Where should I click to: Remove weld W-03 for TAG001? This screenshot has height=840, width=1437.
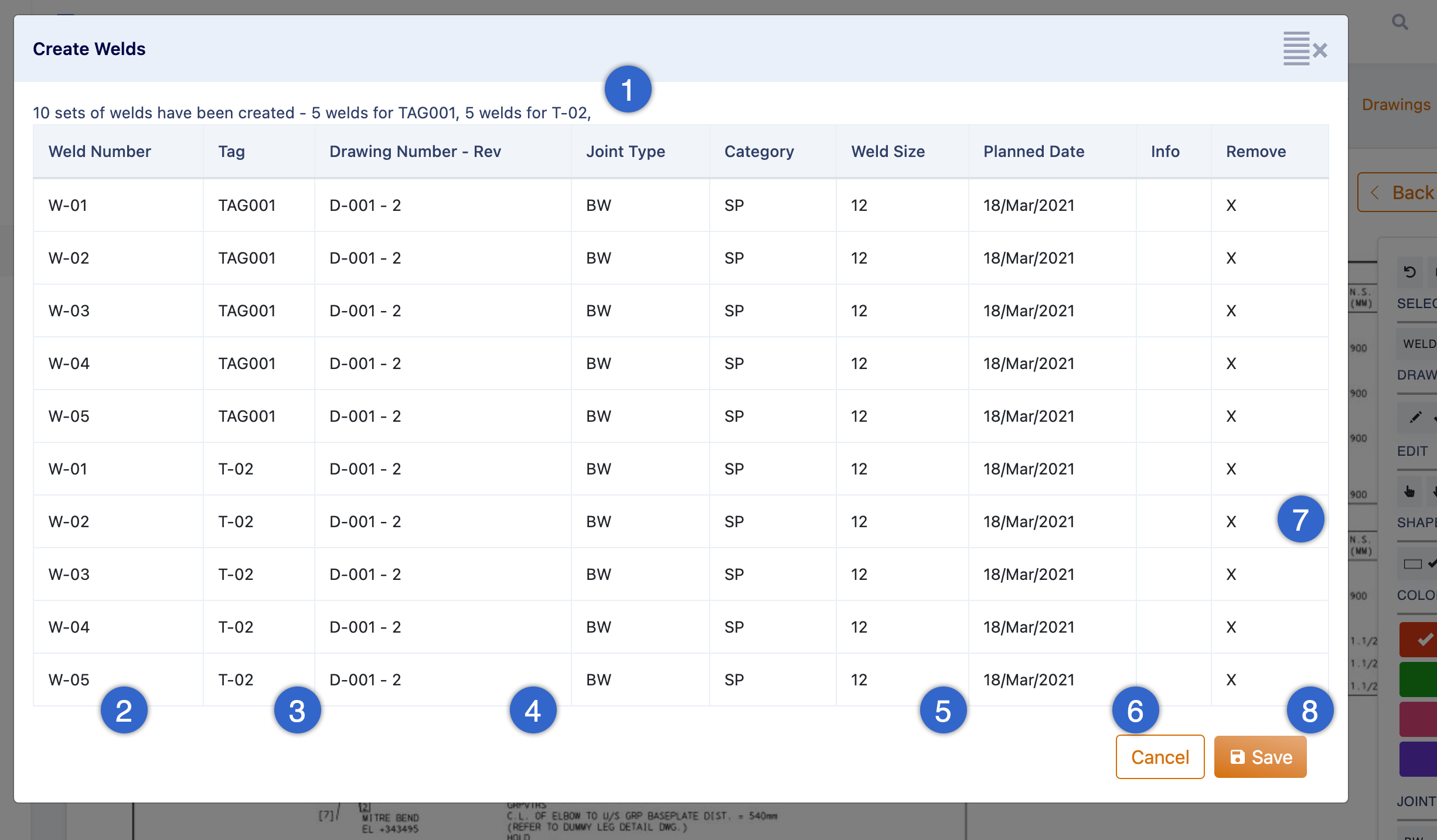(x=1231, y=311)
